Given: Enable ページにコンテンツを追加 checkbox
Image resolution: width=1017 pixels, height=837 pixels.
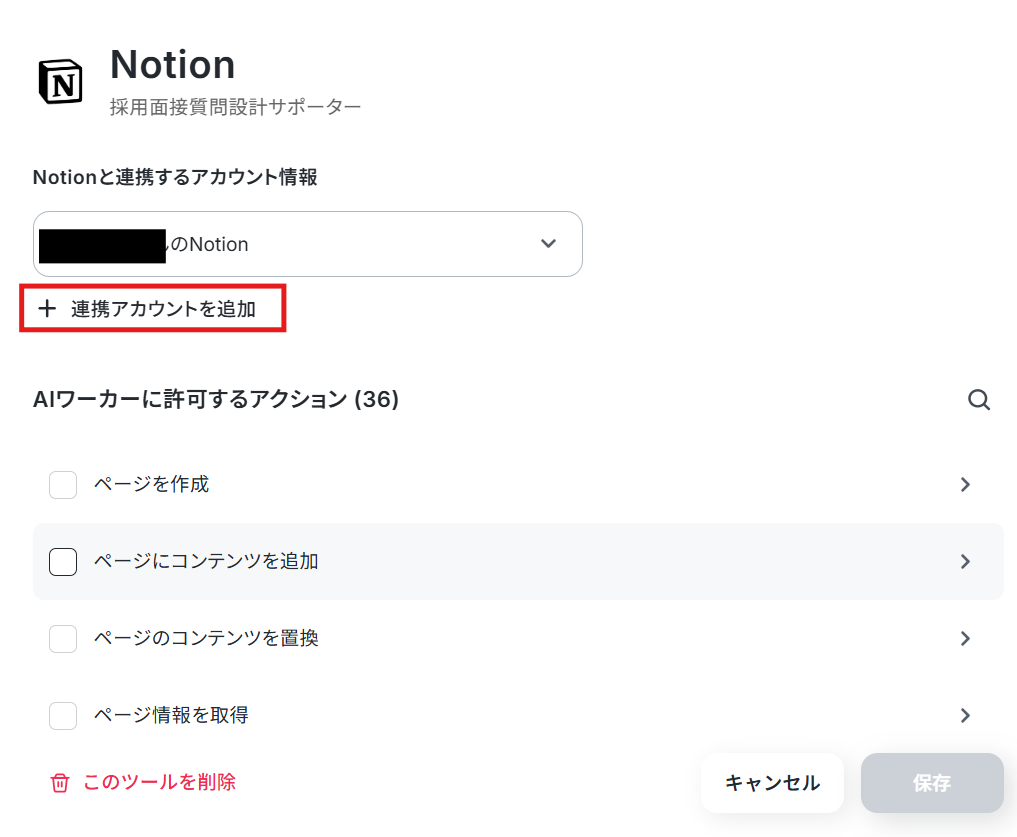Looking at the screenshot, I should [63, 562].
